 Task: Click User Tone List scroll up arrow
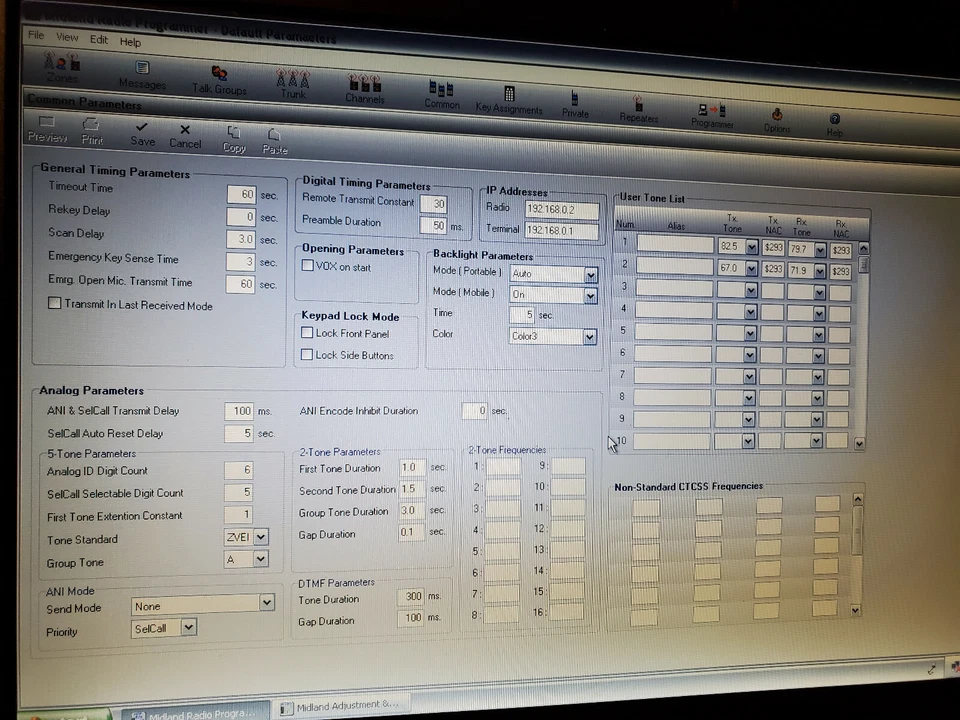point(863,248)
